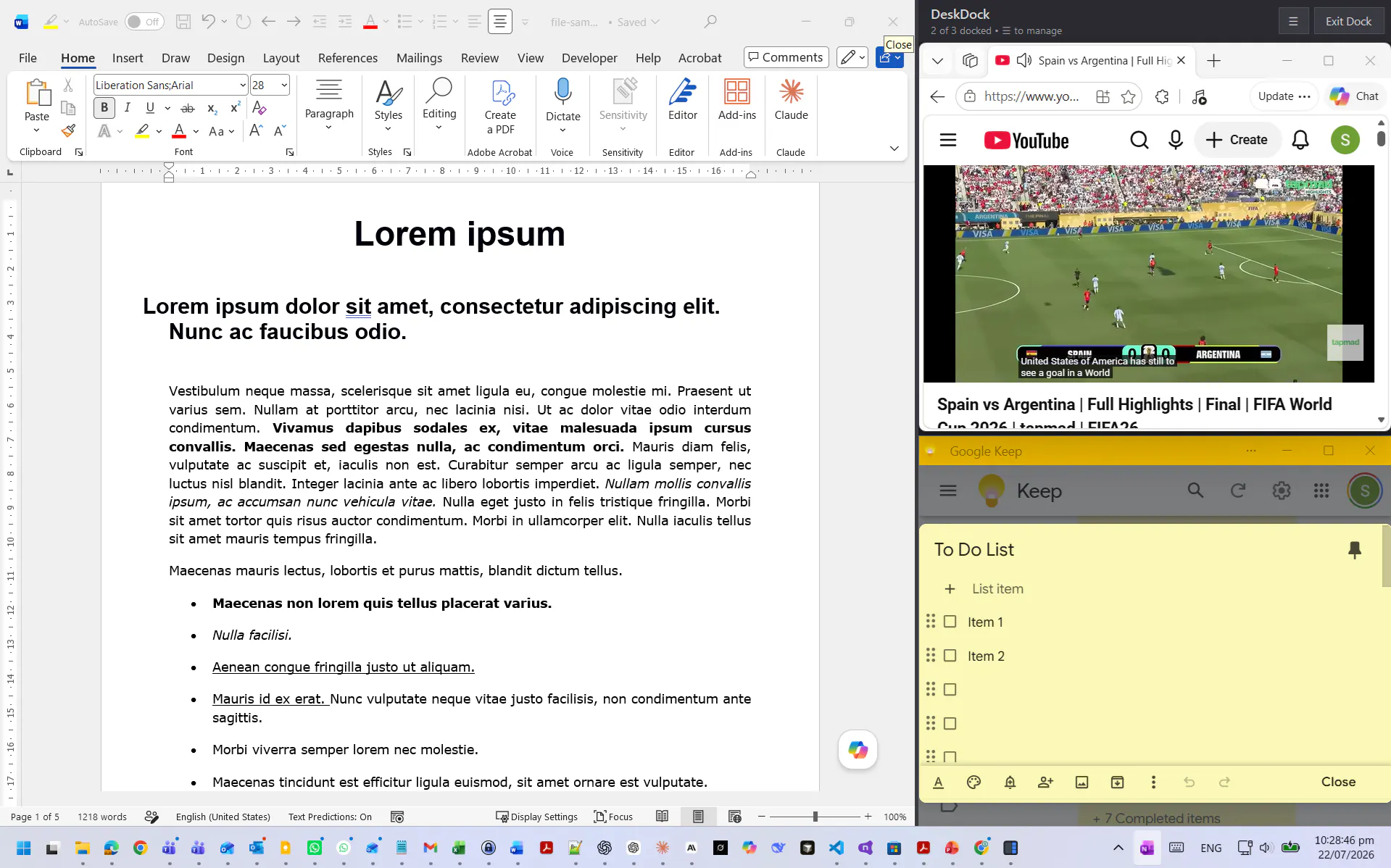Check the Item 2 checkbox
This screenshot has height=868, width=1391.
(950, 655)
